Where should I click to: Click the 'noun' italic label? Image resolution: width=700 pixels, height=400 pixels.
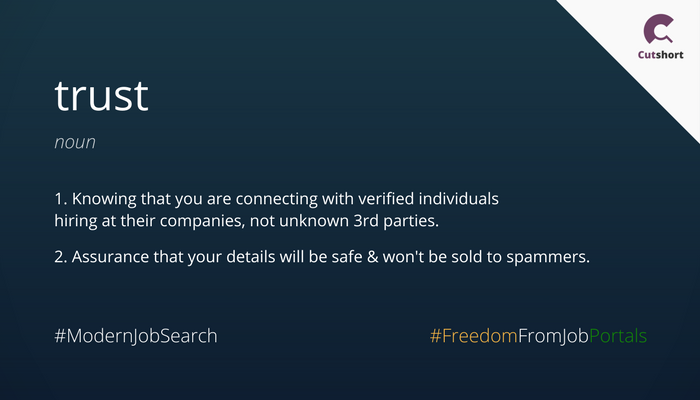[75, 142]
